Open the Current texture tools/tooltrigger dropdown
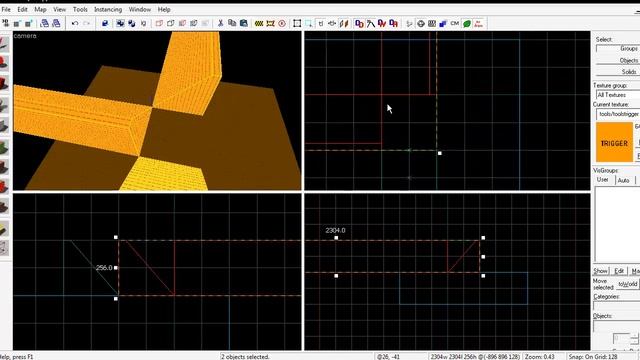This screenshot has height=360, width=640. coord(618,114)
